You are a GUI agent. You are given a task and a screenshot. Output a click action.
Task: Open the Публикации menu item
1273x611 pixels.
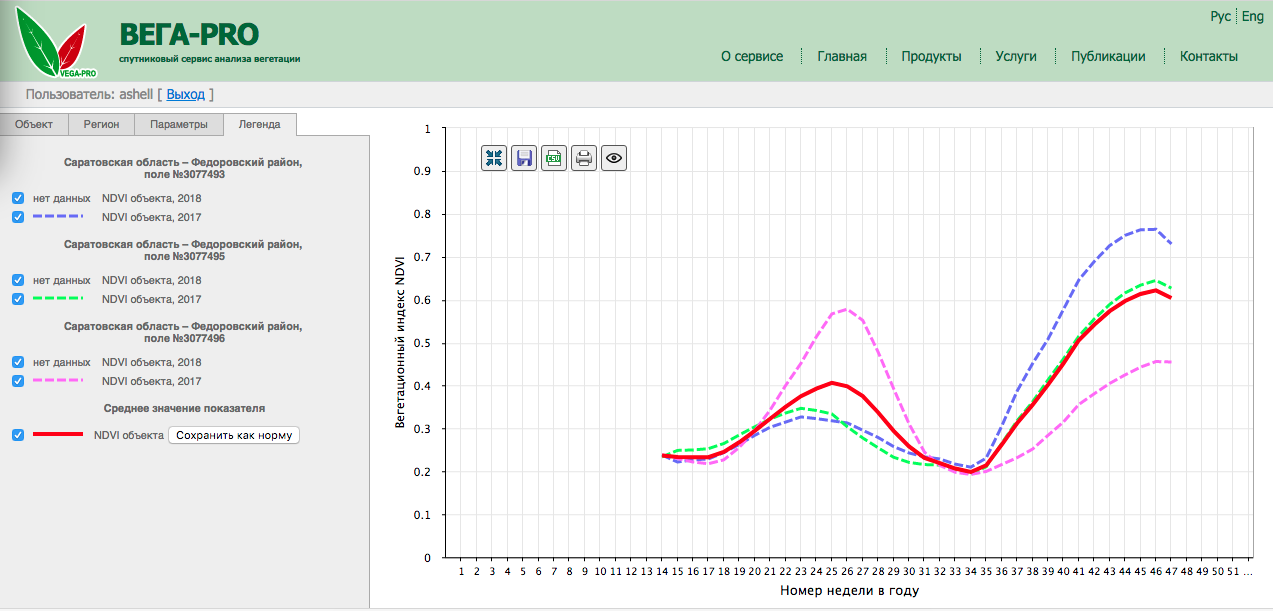(x=1108, y=57)
